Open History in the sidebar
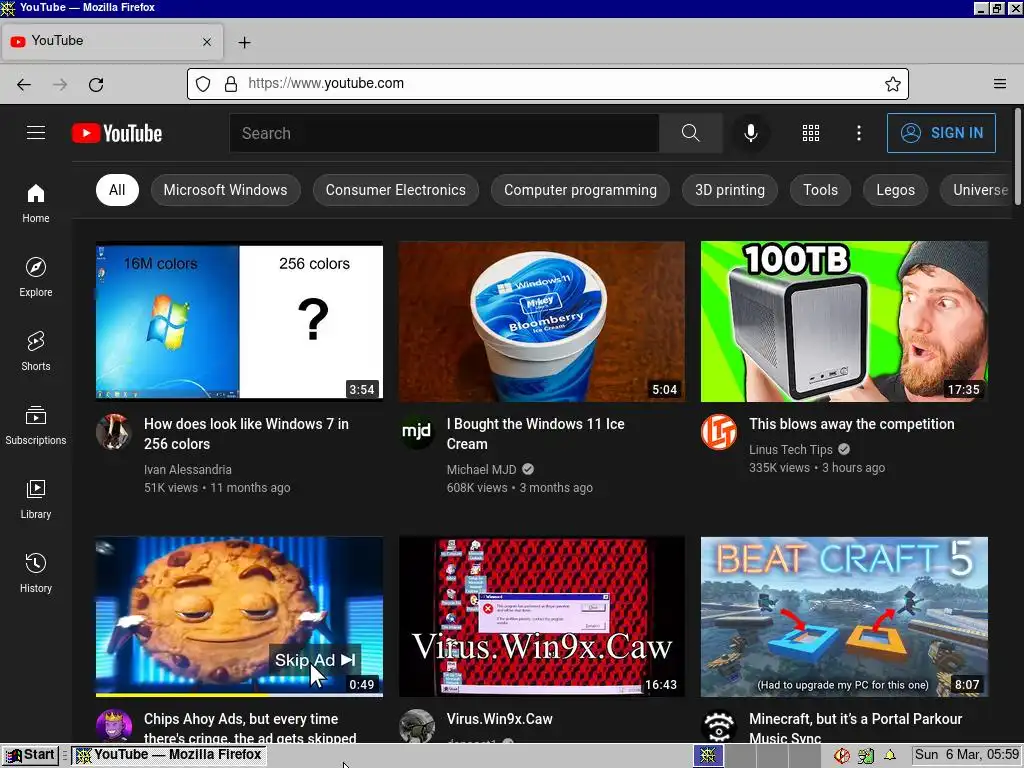The width and height of the screenshot is (1024, 768). point(36,573)
